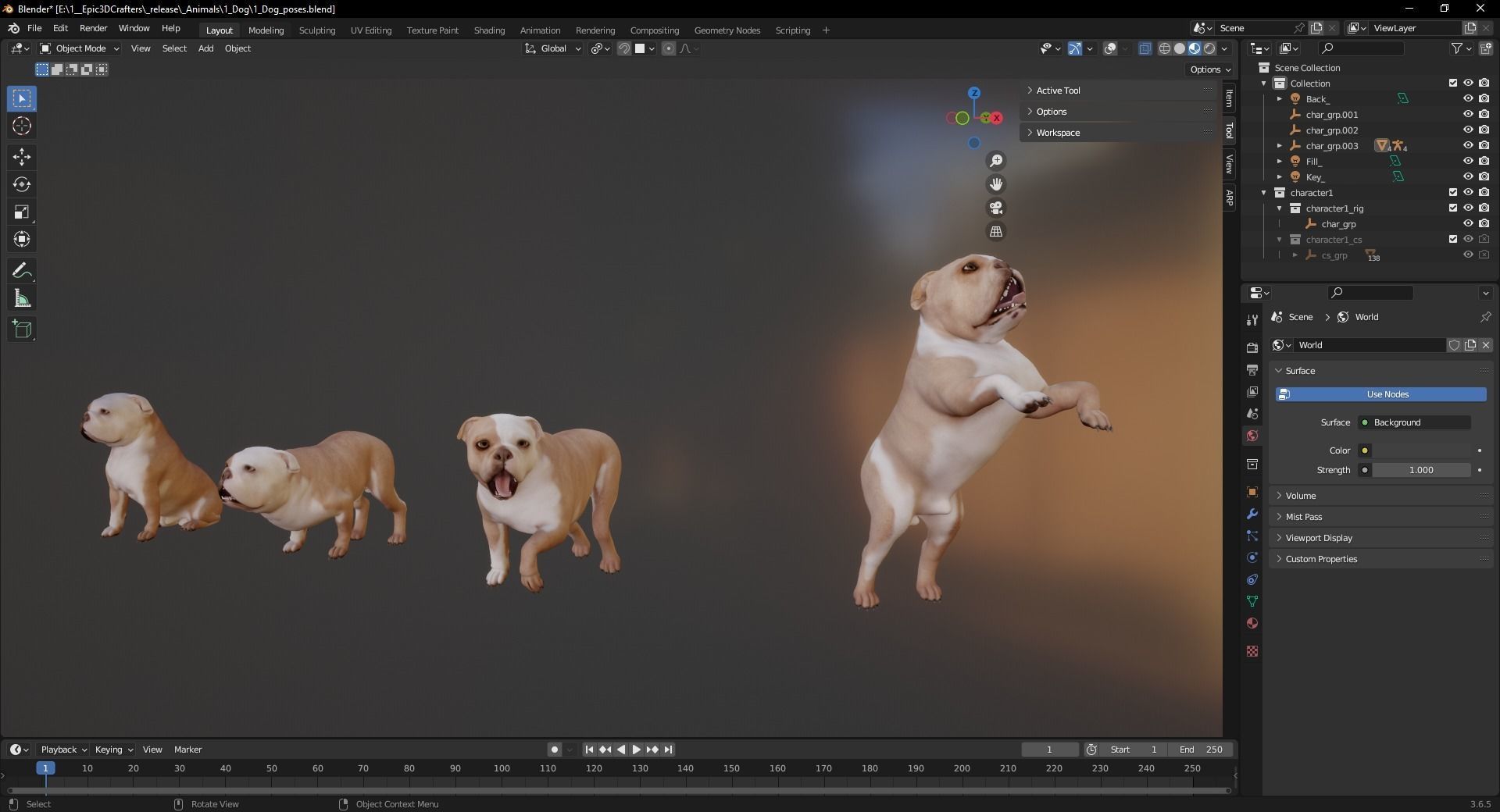
Task: Toggle proportional editing button
Action: 669,48
